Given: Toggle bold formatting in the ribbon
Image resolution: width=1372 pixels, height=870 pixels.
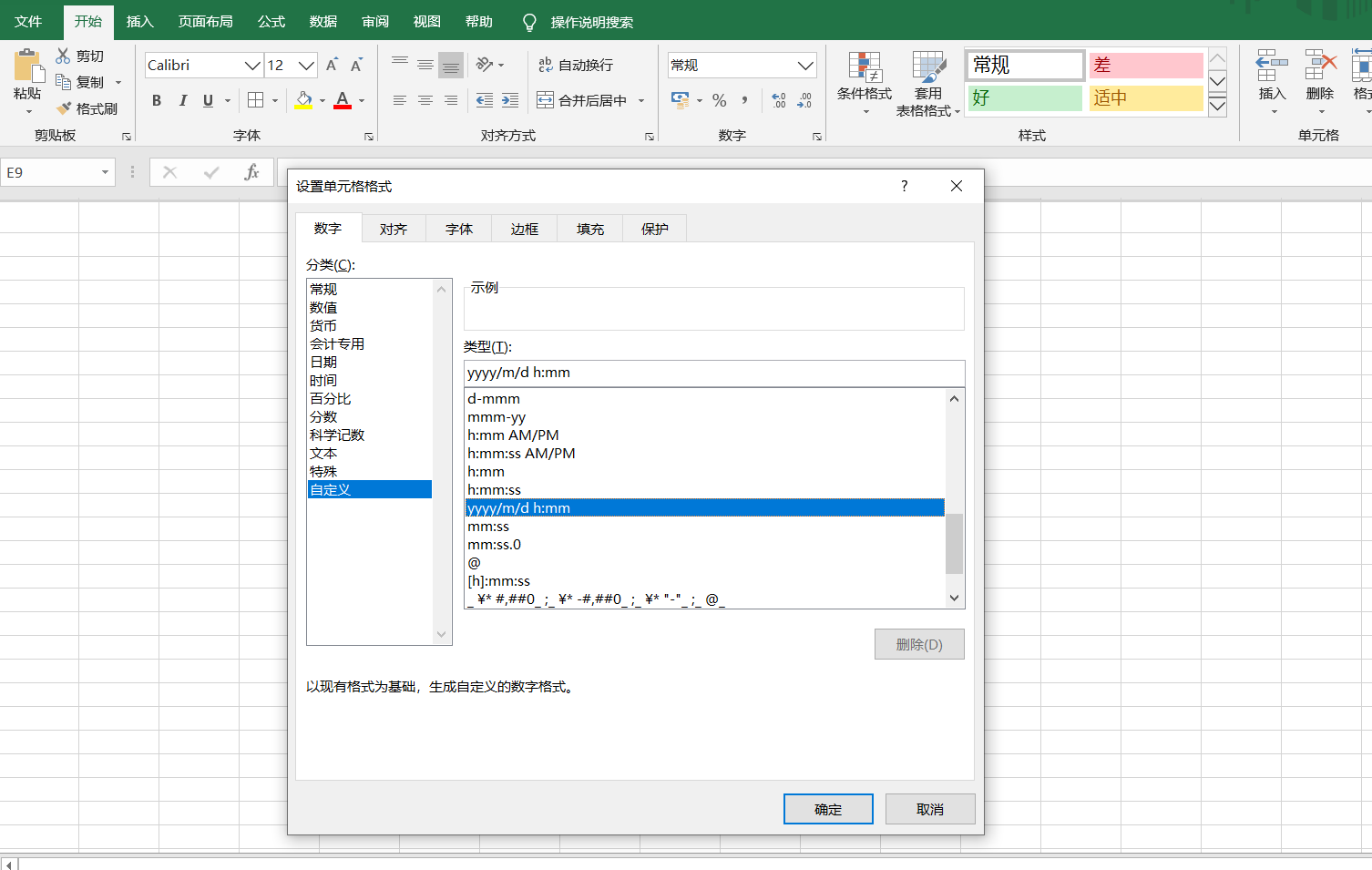Looking at the screenshot, I should click(x=157, y=100).
